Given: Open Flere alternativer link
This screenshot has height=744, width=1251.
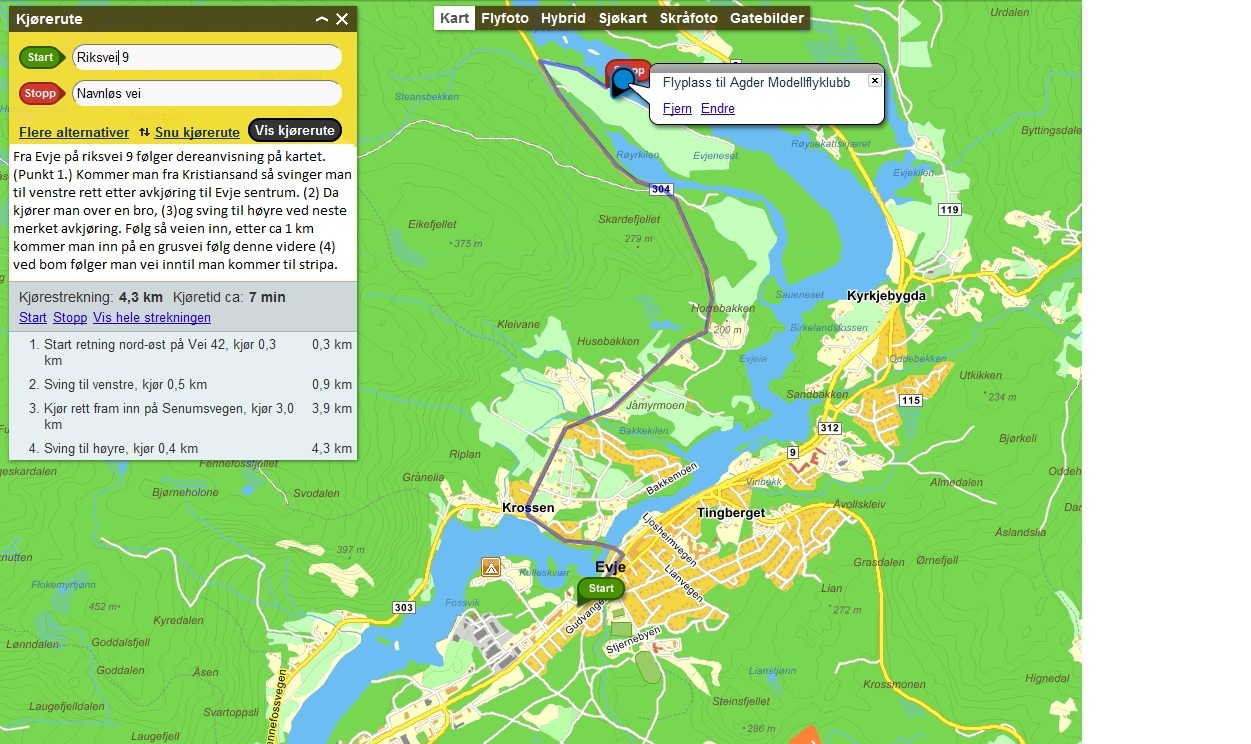Looking at the screenshot, I should [x=74, y=132].
